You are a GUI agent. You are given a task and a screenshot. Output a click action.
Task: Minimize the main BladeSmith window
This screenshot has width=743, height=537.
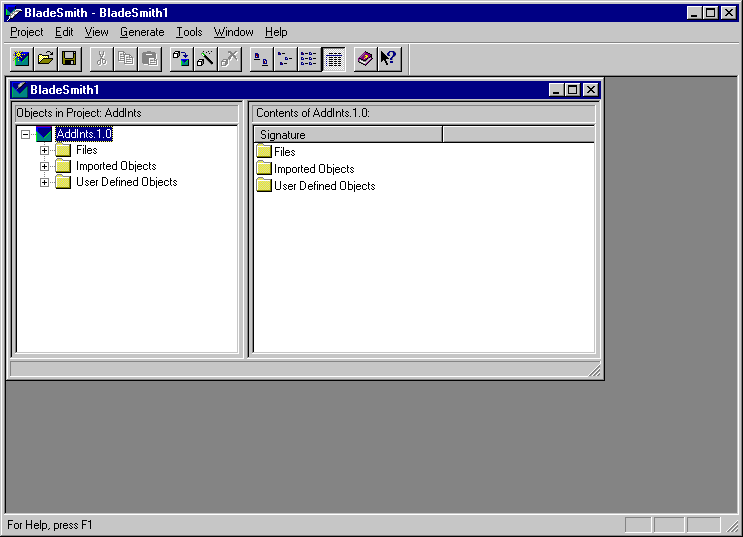tap(695, 13)
